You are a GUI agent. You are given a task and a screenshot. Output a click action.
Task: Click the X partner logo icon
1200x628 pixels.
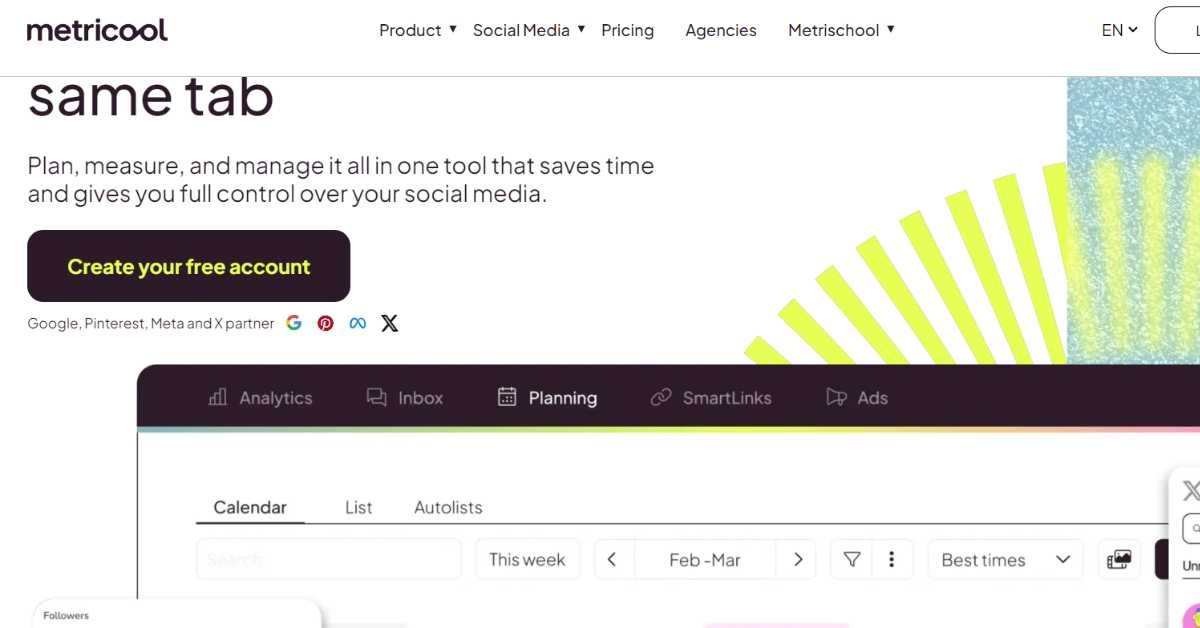click(390, 323)
